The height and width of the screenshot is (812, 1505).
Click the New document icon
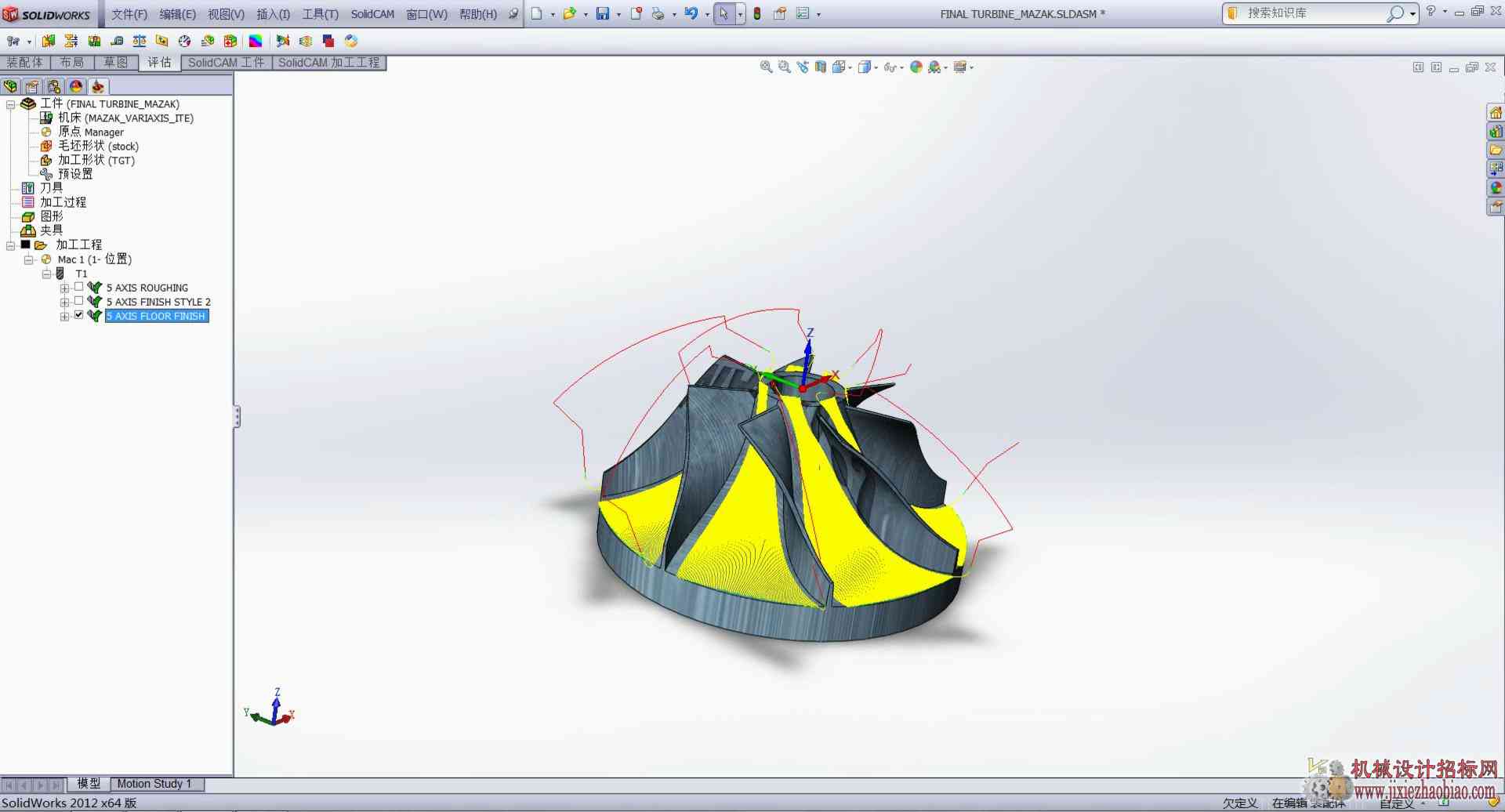537,13
